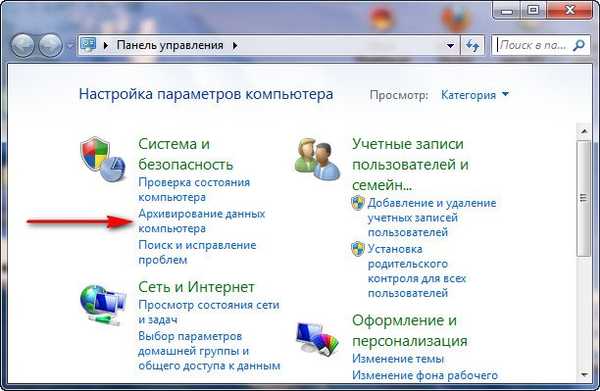Image resolution: width=600 pixels, height=391 pixels.
Task: Click the scrollbar down arrow
Action: 584,375
